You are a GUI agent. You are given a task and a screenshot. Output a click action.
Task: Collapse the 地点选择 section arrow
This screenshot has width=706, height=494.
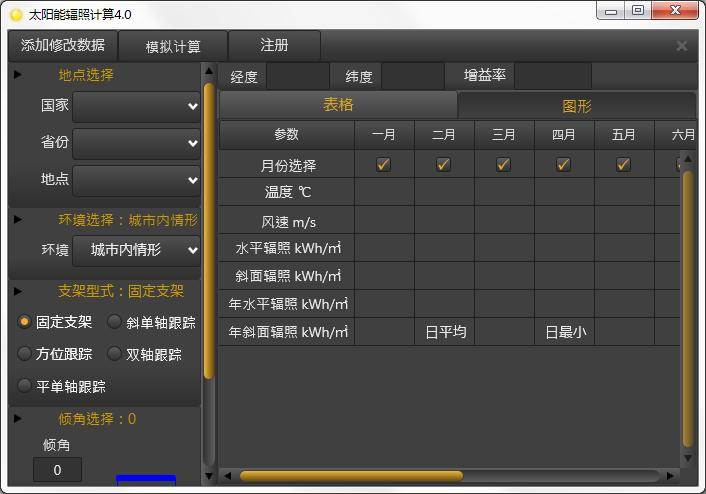[x=18, y=75]
